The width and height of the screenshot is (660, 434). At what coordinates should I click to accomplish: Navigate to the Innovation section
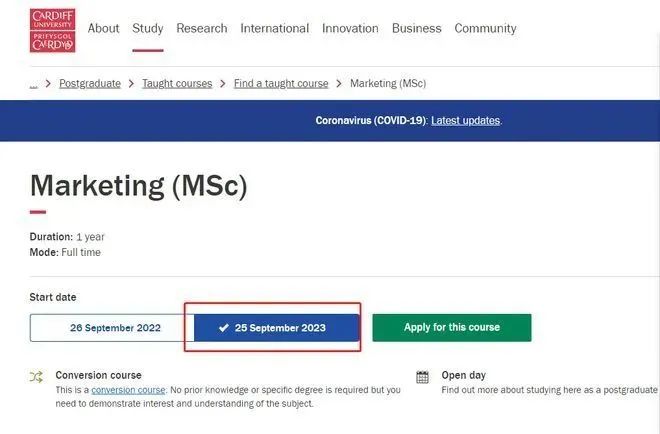[350, 29]
